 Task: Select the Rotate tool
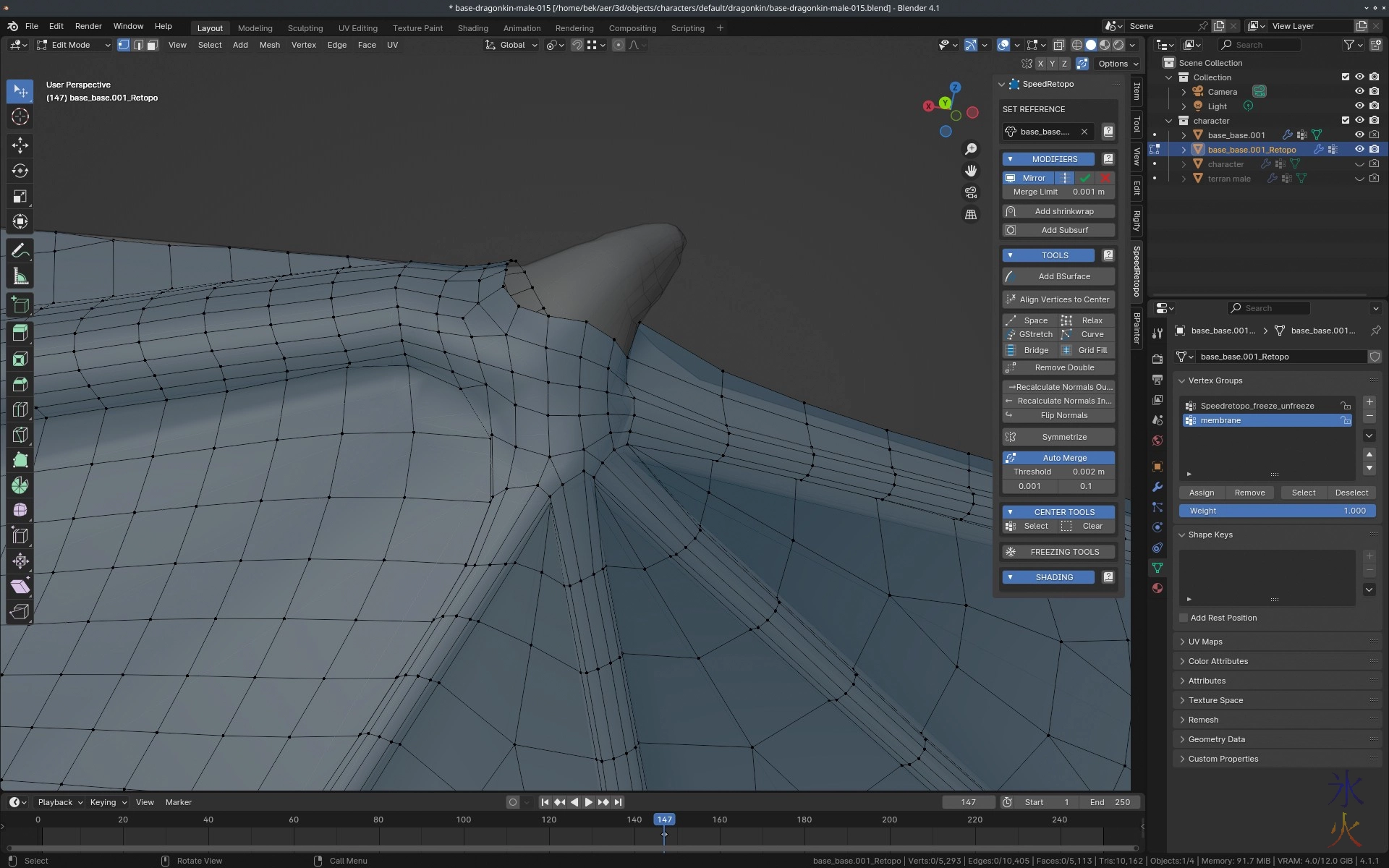[20, 171]
